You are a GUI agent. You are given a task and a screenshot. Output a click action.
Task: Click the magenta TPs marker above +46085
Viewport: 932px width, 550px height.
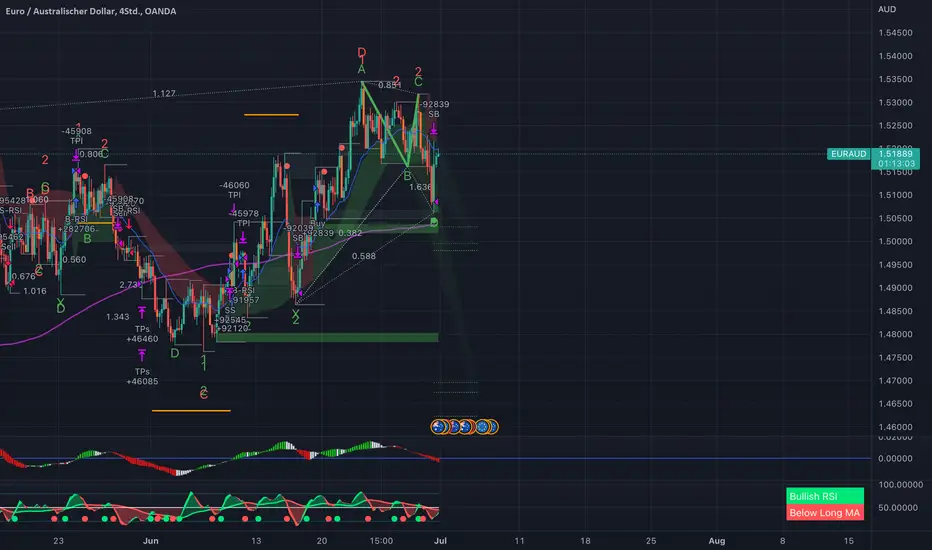click(141, 355)
